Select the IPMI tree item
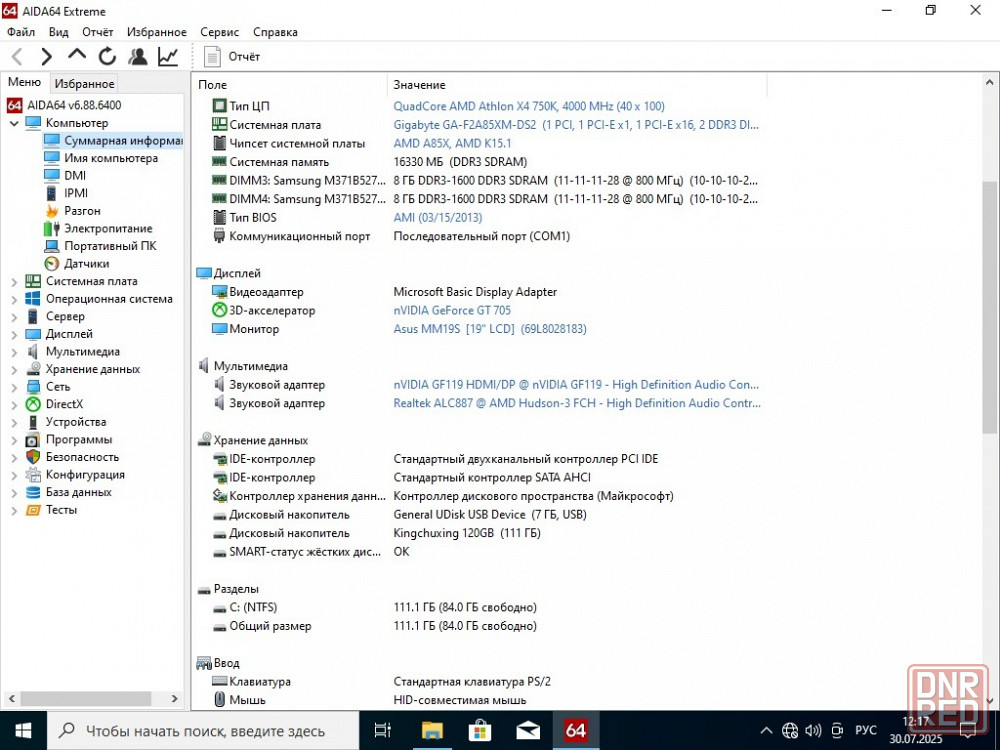1000x750 pixels. click(66, 193)
